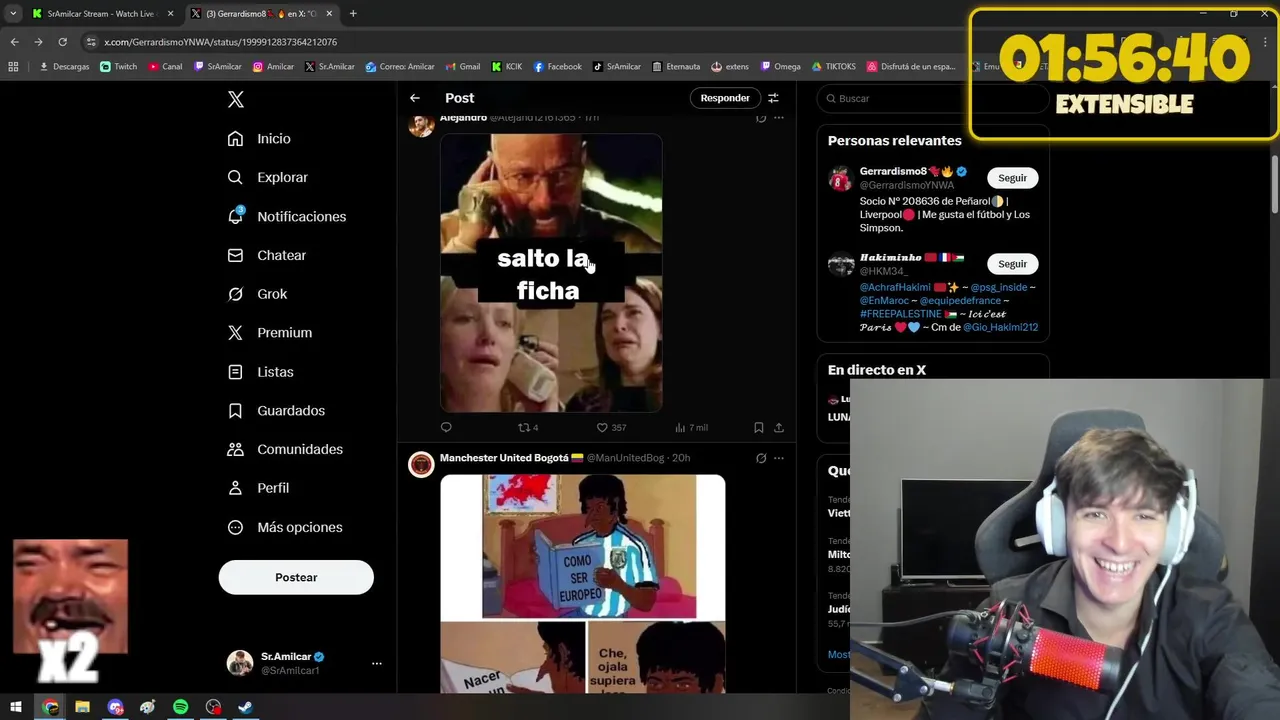This screenshot has height=720, width=1280.
Task: Go back with the Post arrow
Action: [415, 98]
